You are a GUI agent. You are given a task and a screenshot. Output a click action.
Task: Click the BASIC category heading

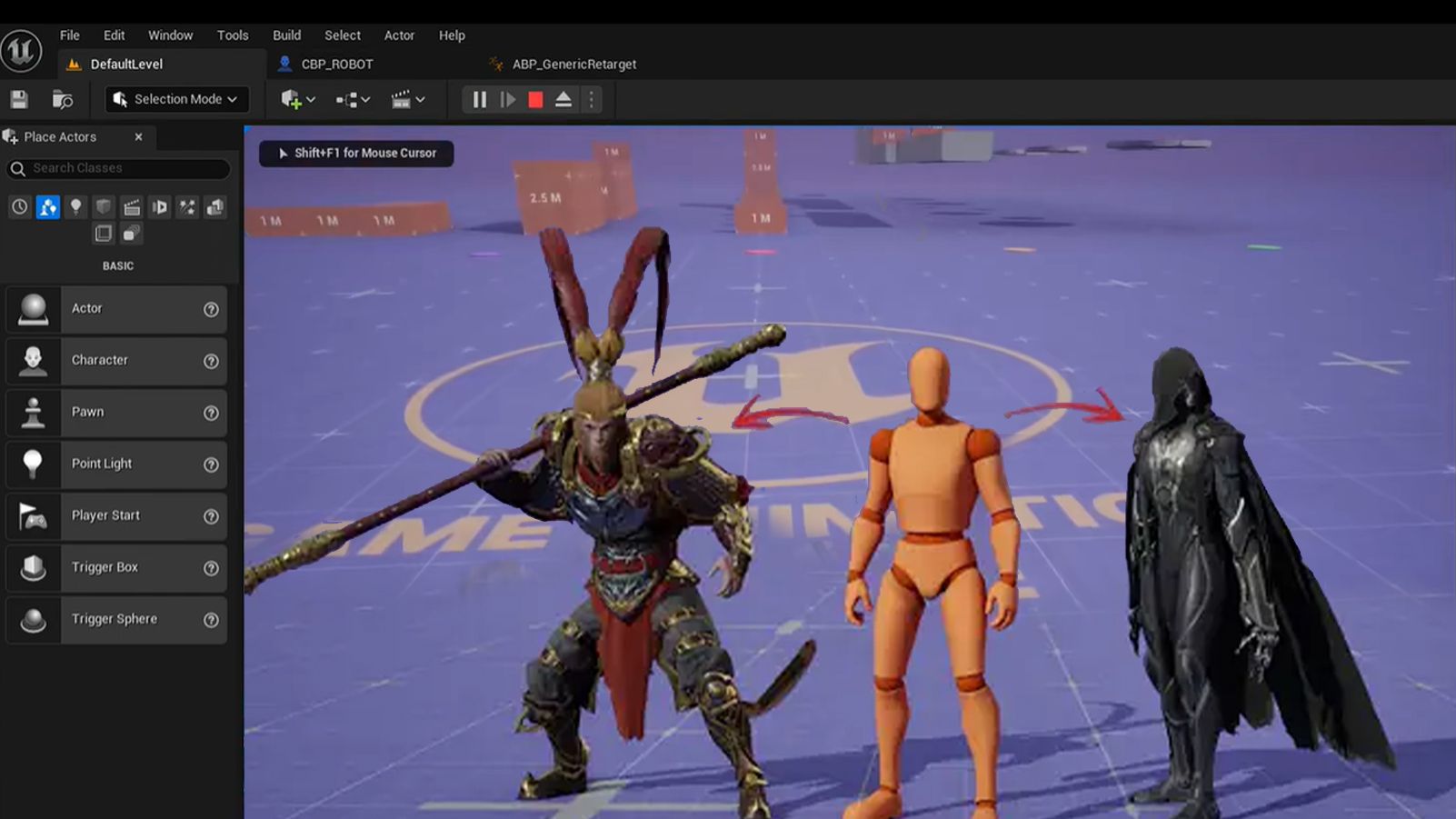(x=118, y=266)
